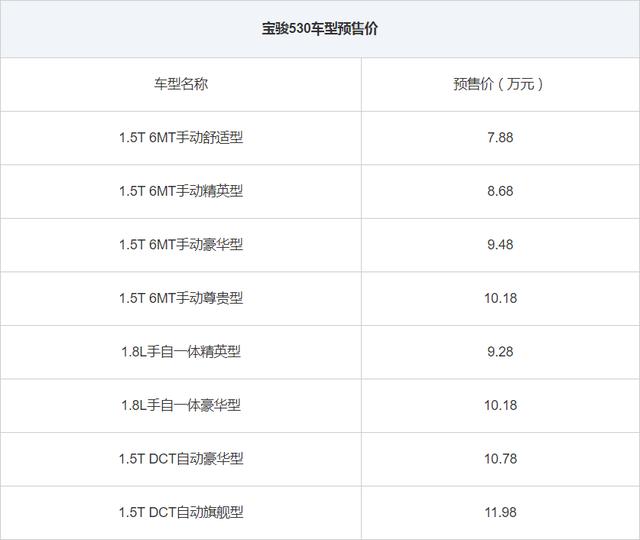The height and width of the screenshot is (540, 640).
Task: Select the 1.5T DCT自动豪华型 cell
Action: click(x=181, y=459)
